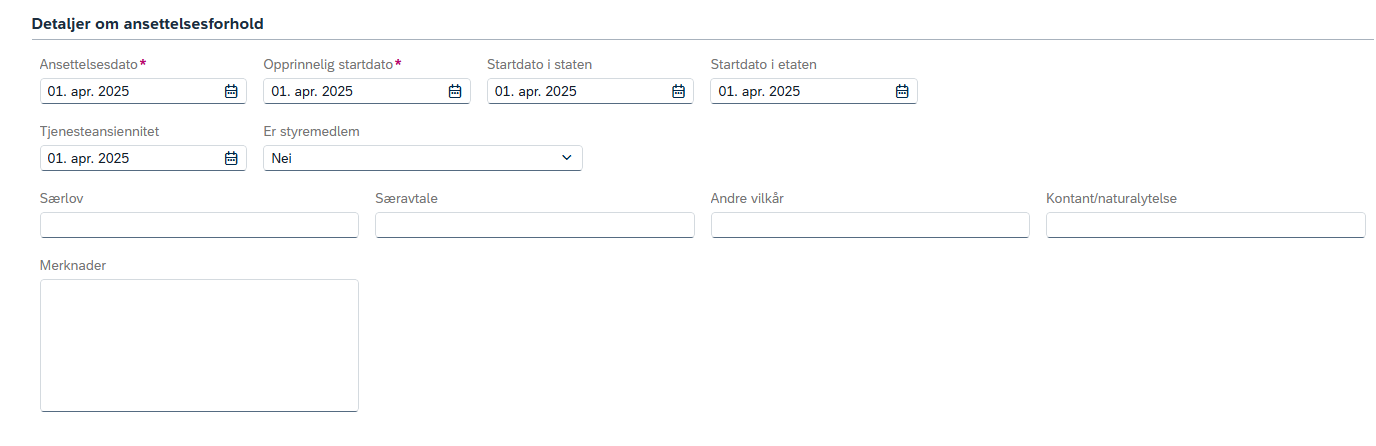Focus the Opprinnelig startdato date text

coord(312,91)
